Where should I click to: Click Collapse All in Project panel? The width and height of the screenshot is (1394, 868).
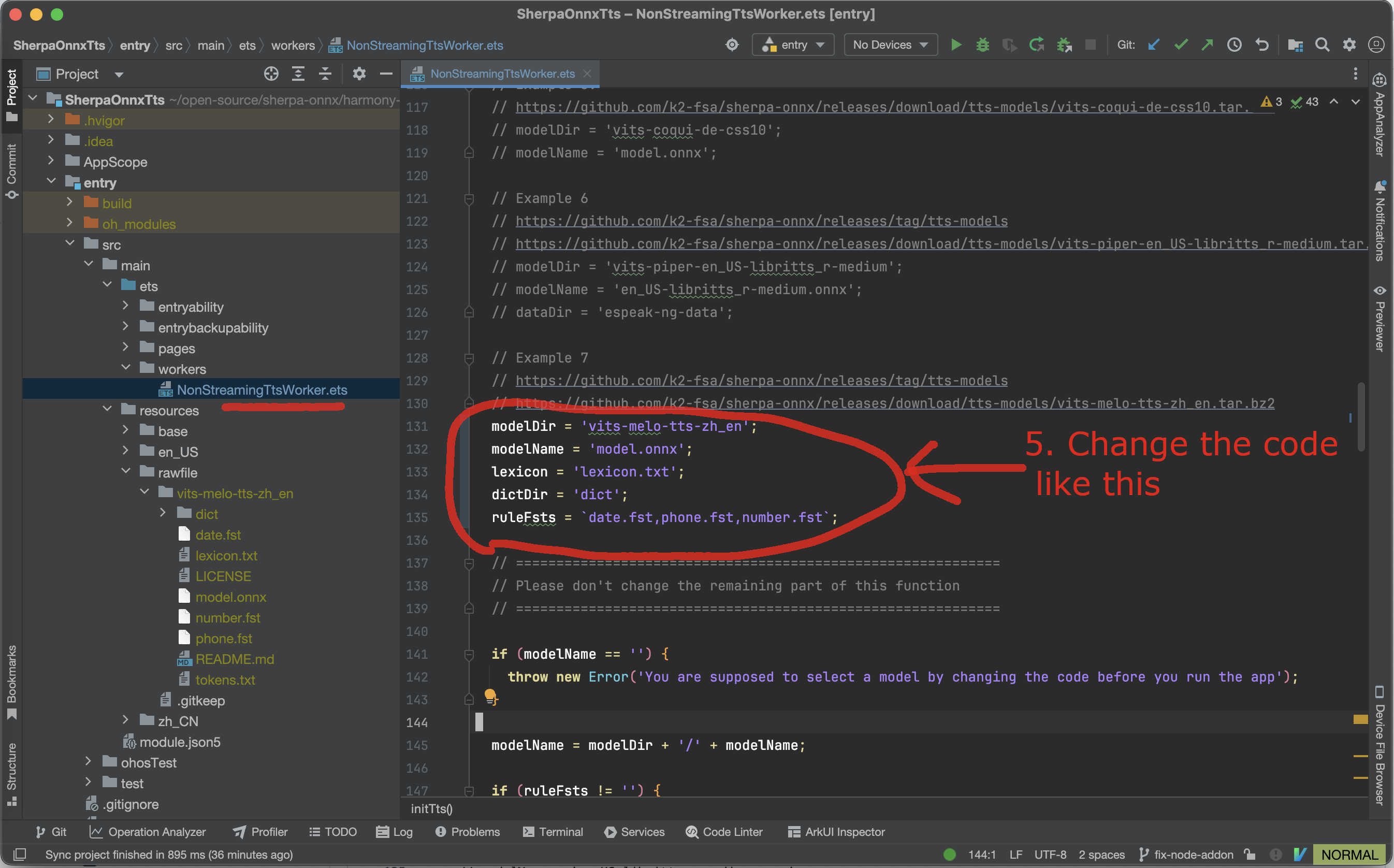tap(325, 74)
